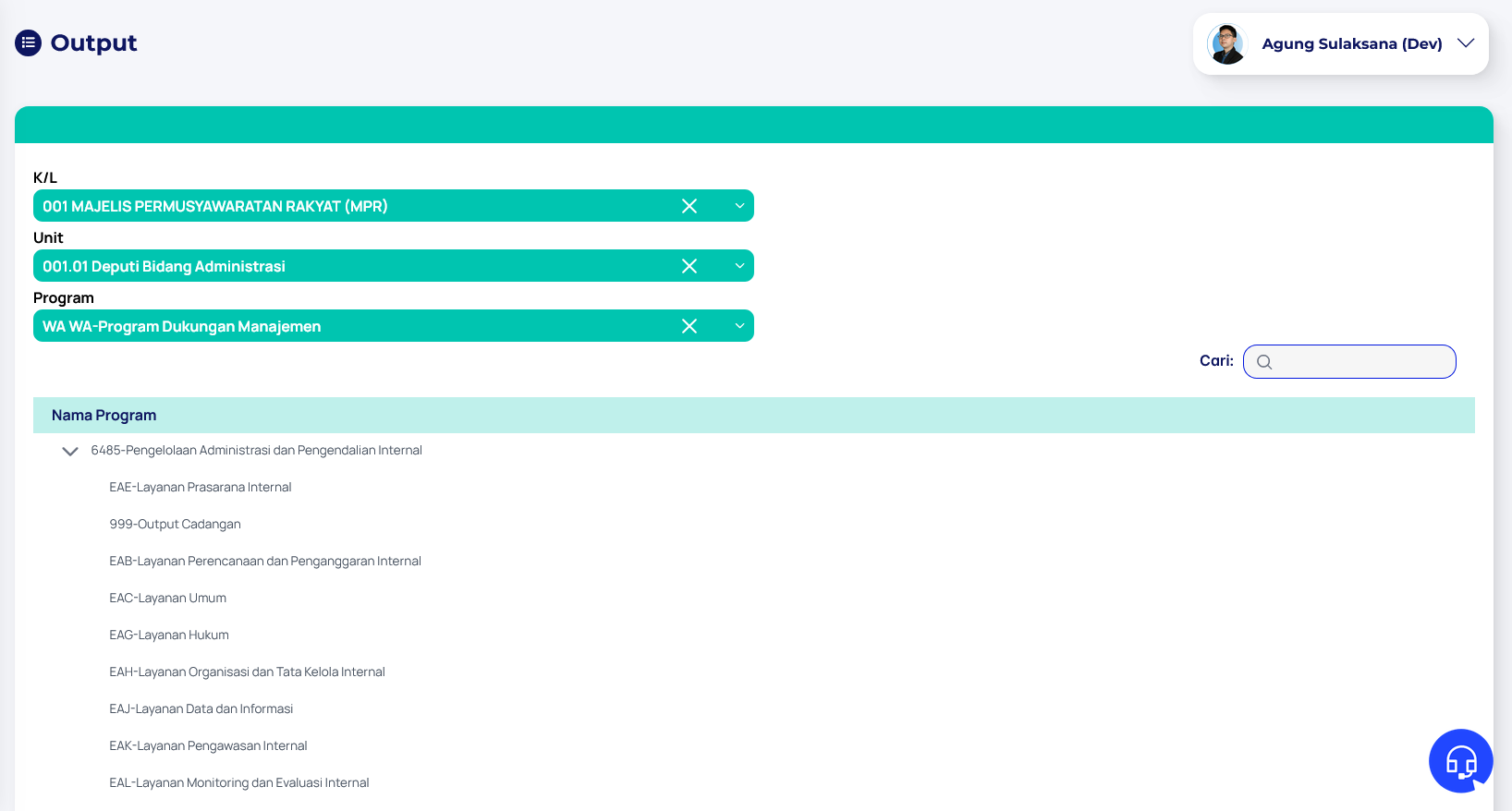Focus the Cari search input field
This screenshot has width=1512, height=811.
(x=1363, y=362)
